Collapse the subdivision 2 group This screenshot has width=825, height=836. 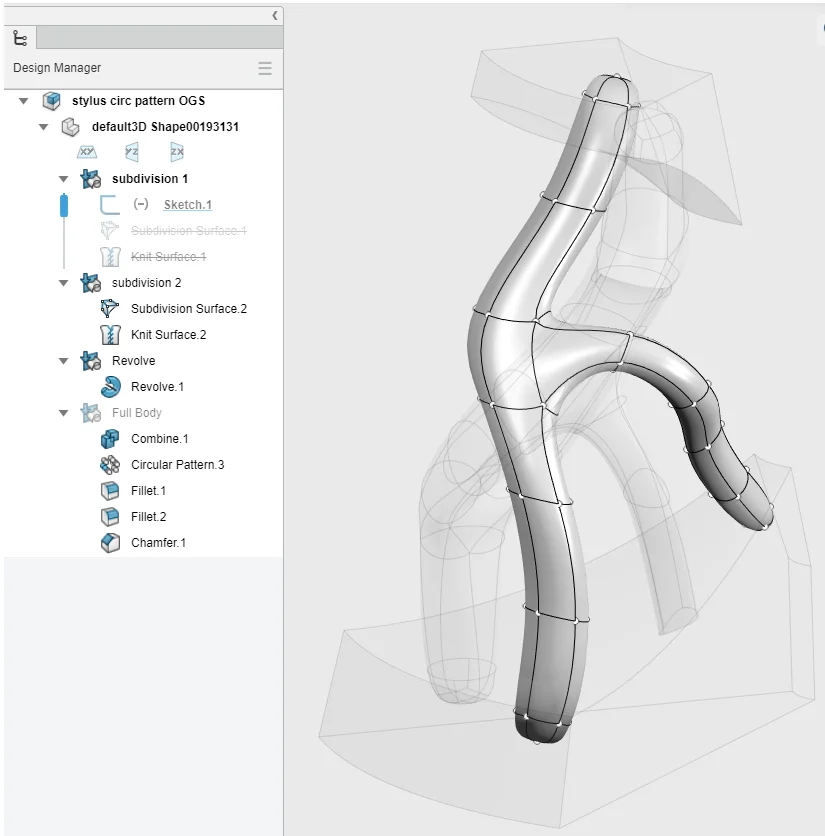pyautogui.click(x=63, y=283)
